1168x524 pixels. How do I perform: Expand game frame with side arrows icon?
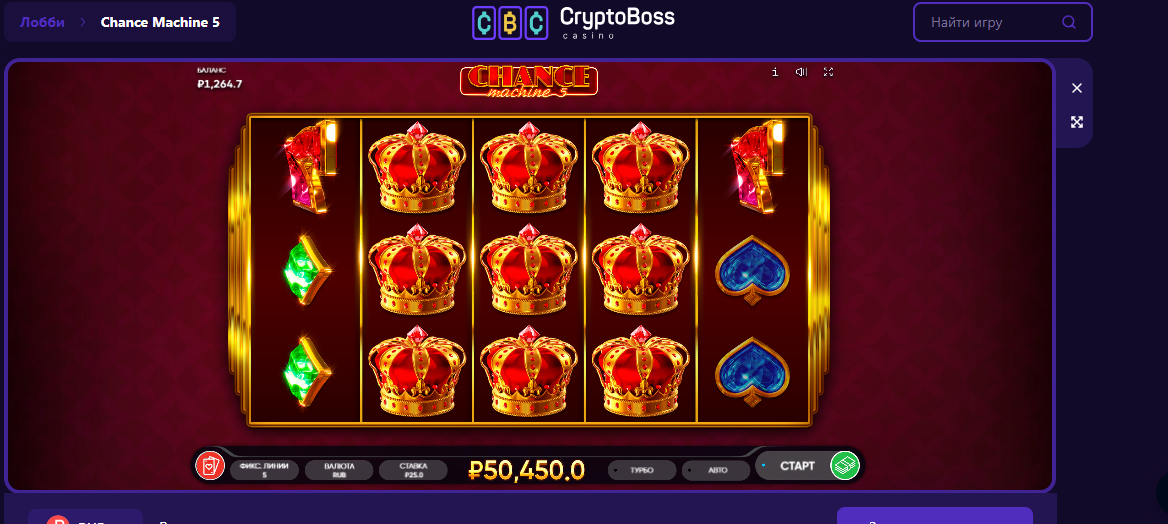[1076, 122]
